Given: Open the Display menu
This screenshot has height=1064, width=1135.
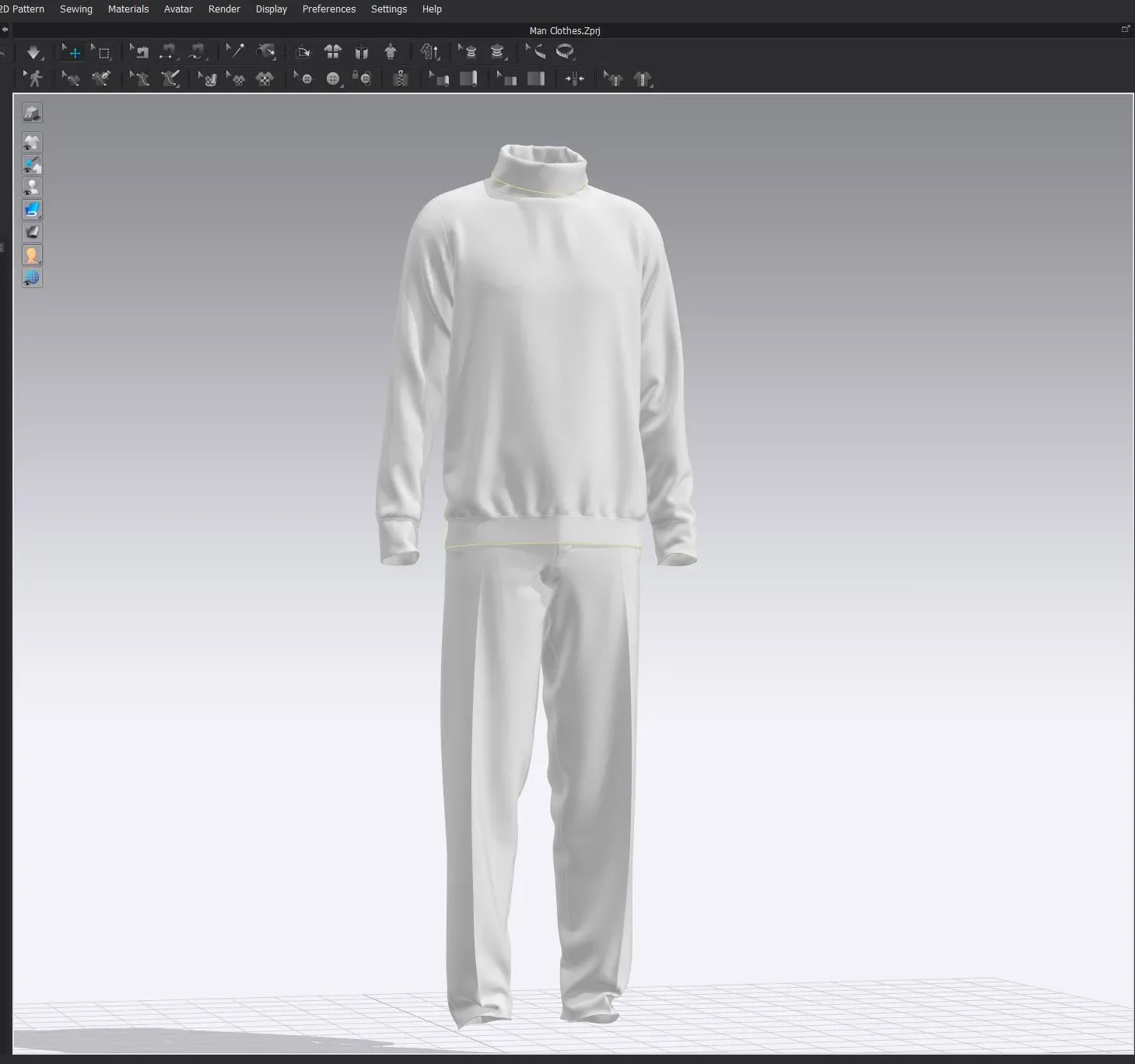Looking at the screenshot, I should click(271, 9).
